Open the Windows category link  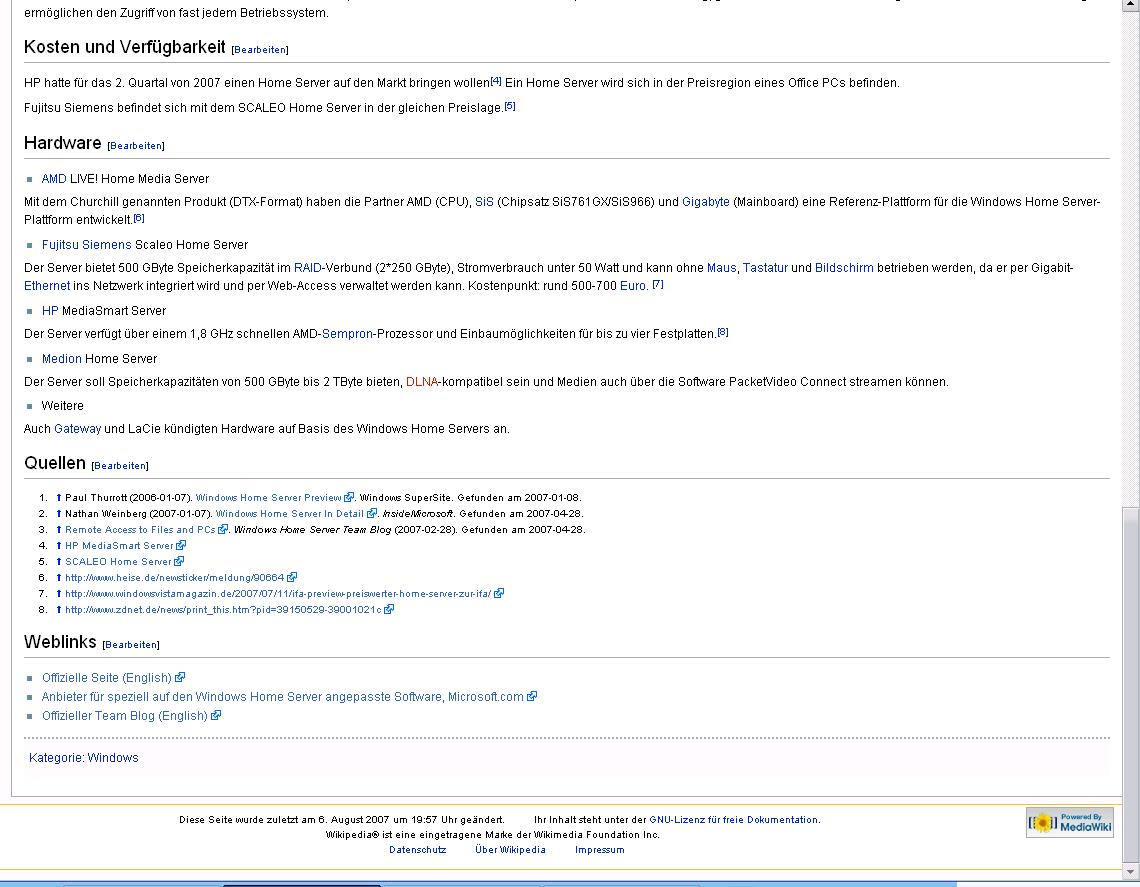(113, 758)
